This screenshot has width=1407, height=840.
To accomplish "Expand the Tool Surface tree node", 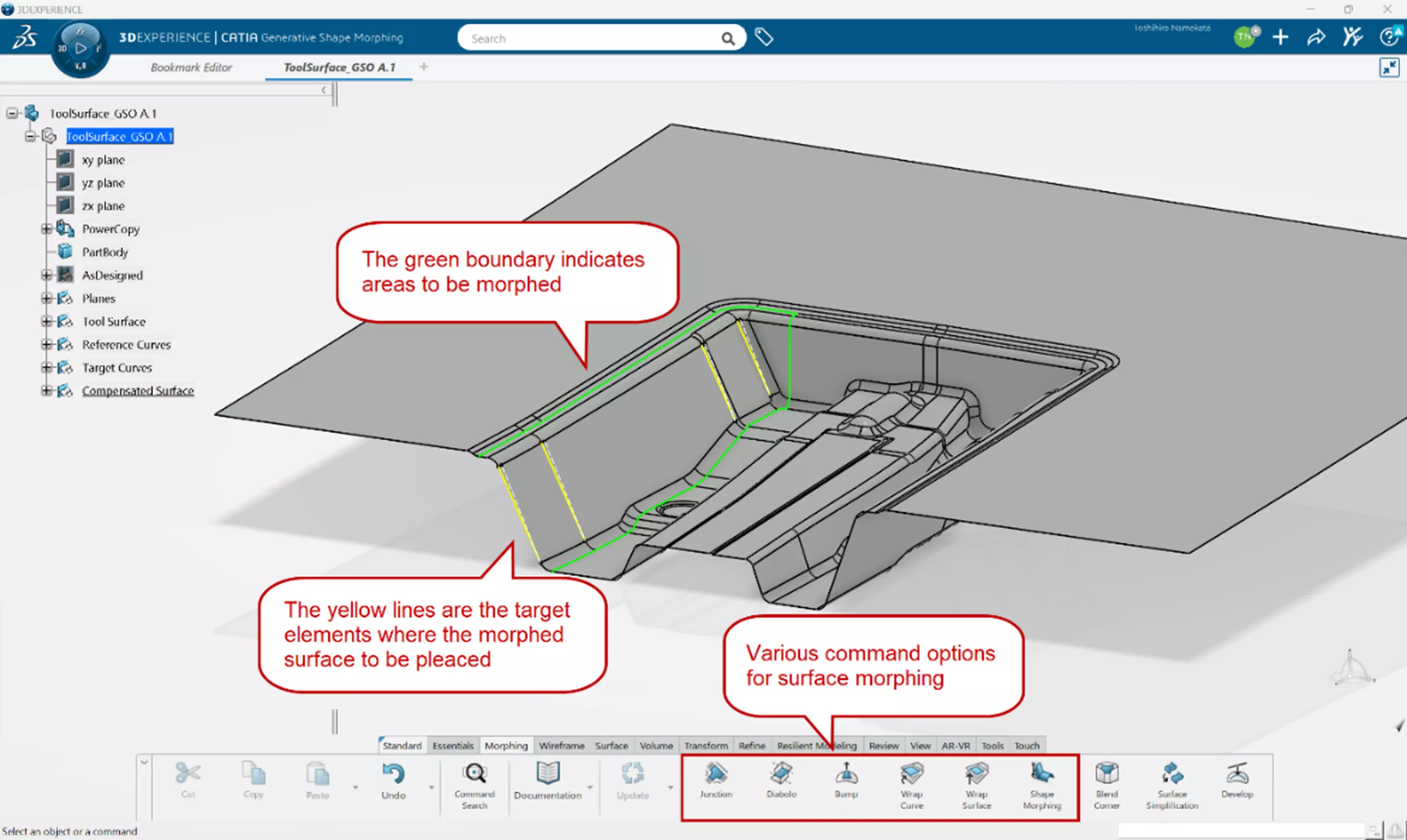I will (46, 322).
